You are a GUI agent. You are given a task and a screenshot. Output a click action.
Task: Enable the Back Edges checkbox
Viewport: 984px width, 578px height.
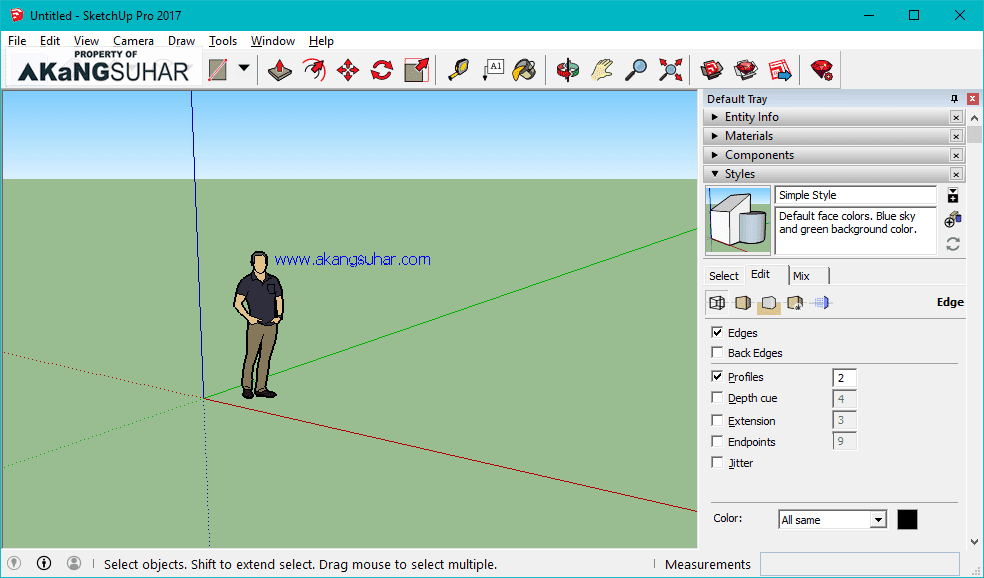[717, 352]
